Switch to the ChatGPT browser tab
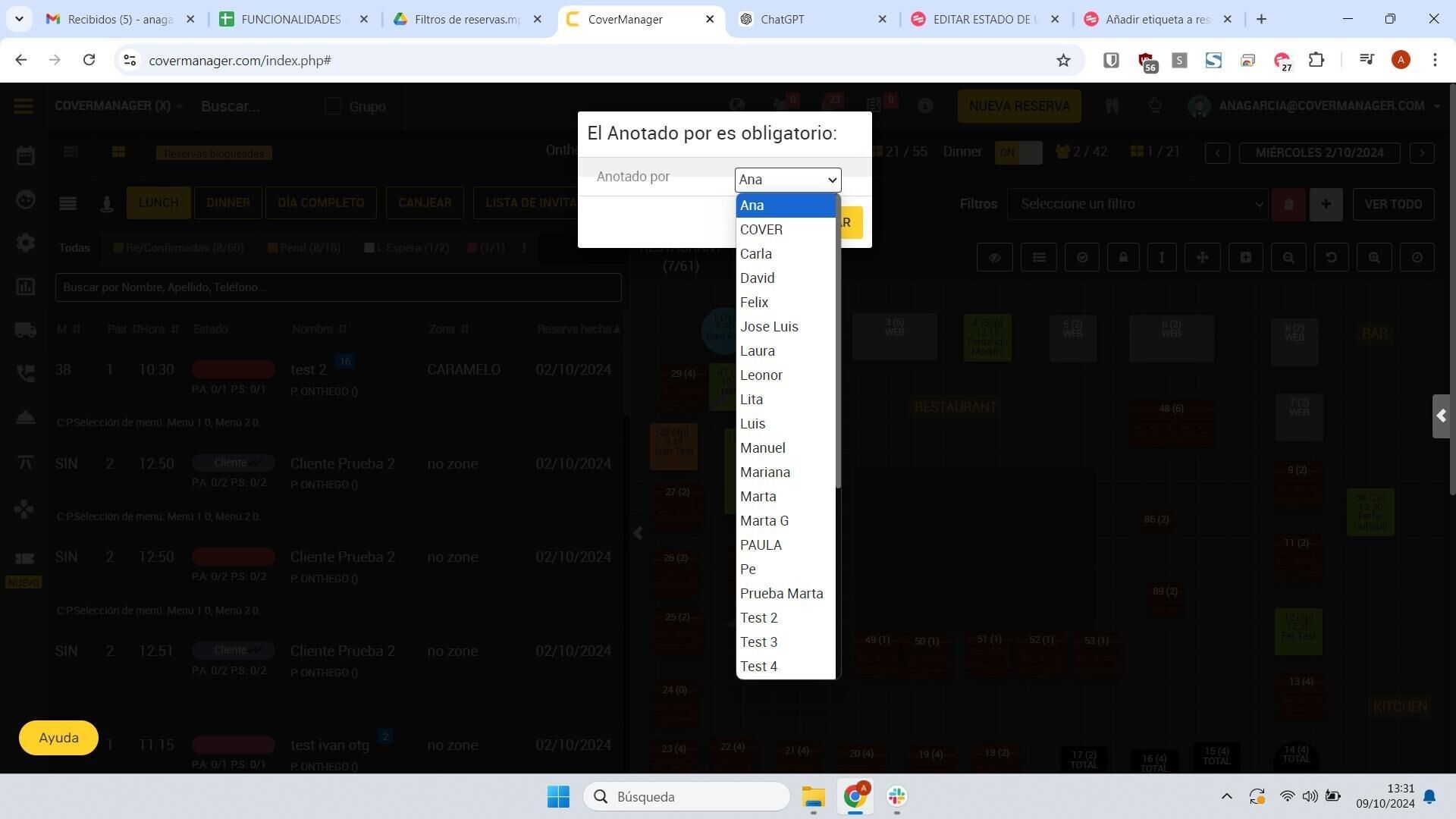 [811, 19]
